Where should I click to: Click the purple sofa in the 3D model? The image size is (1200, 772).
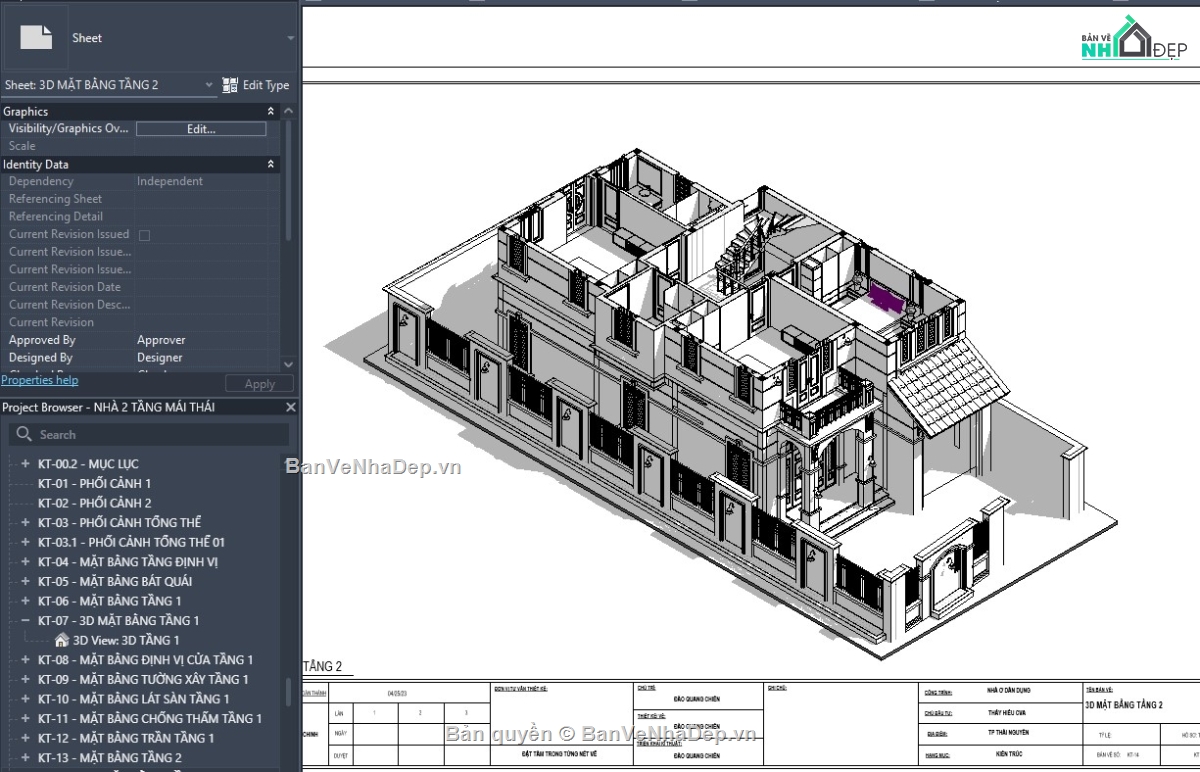click(886, 297)
